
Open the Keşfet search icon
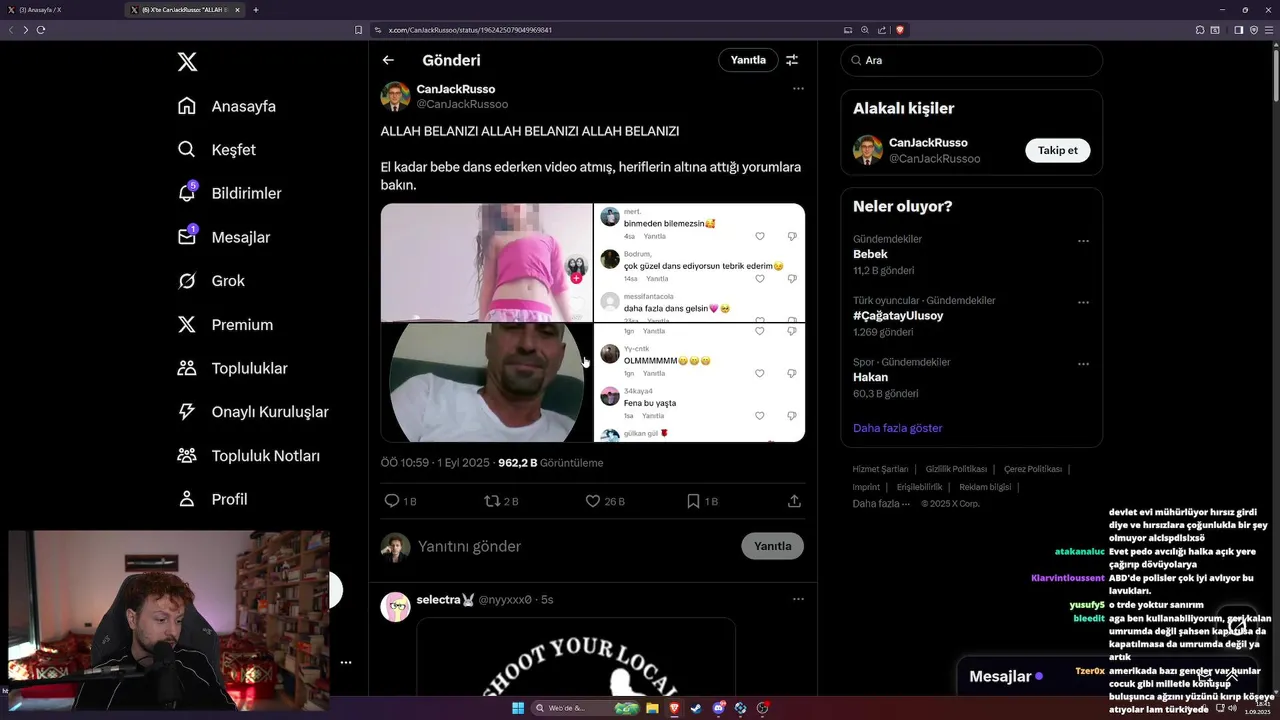click(186, 149)
